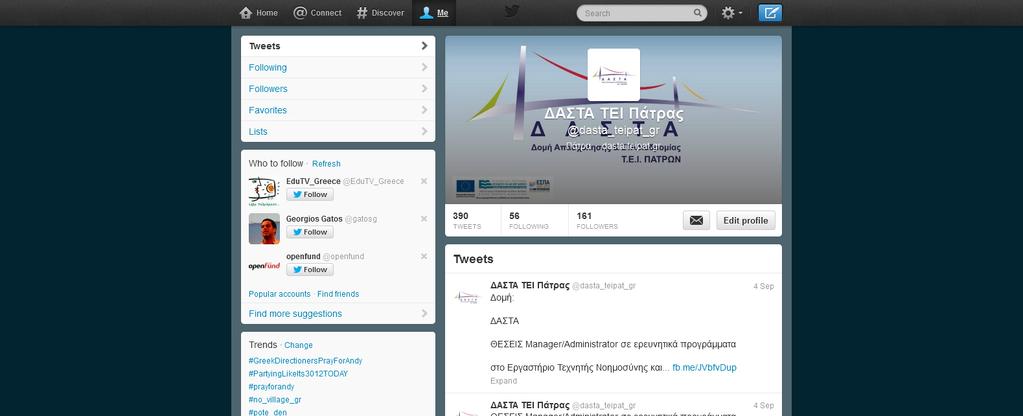Dismiss the EduTV_Greece suggestion
The image size is (1023, 416).
point(424,181)
